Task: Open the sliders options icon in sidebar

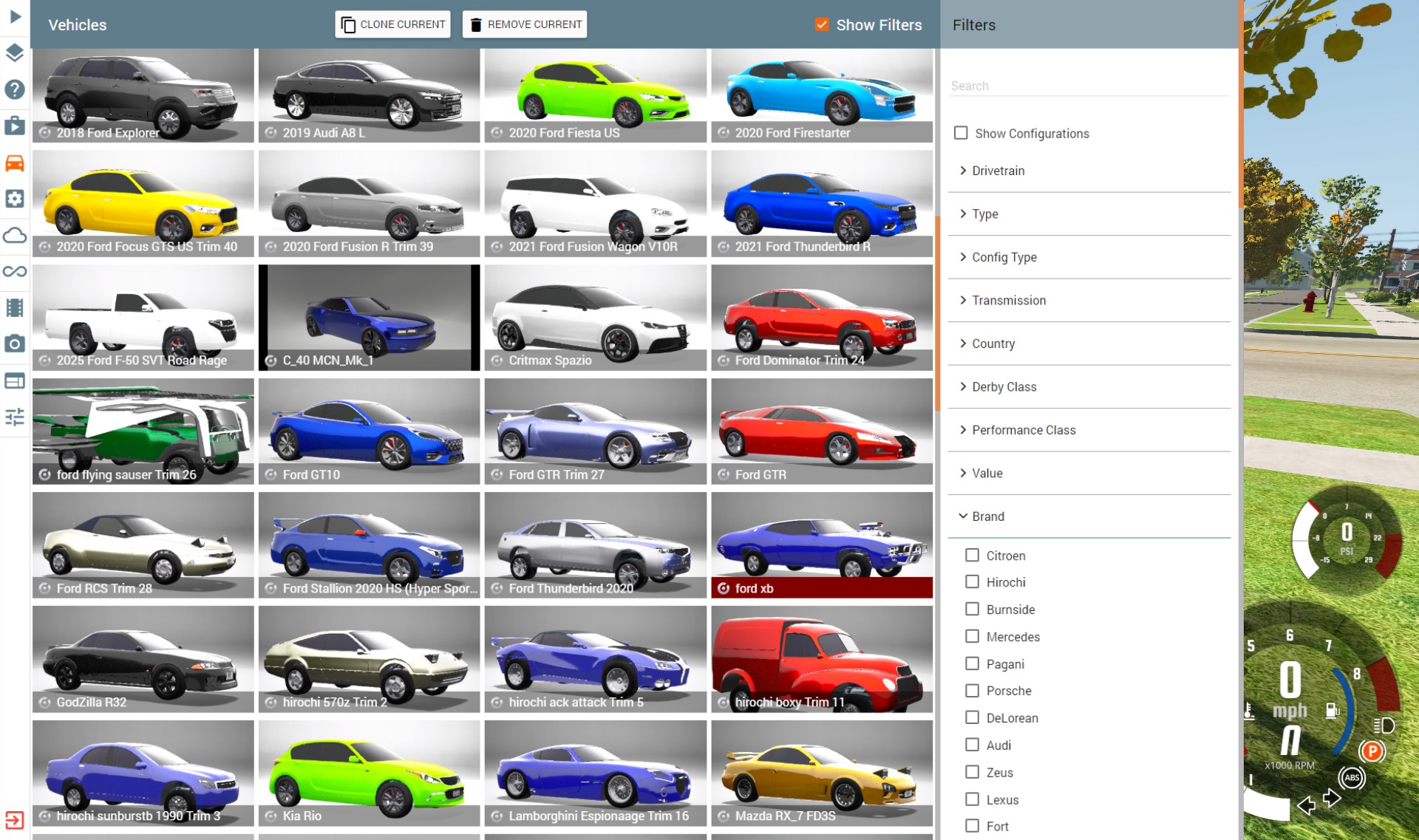Action: pos(15,417)
